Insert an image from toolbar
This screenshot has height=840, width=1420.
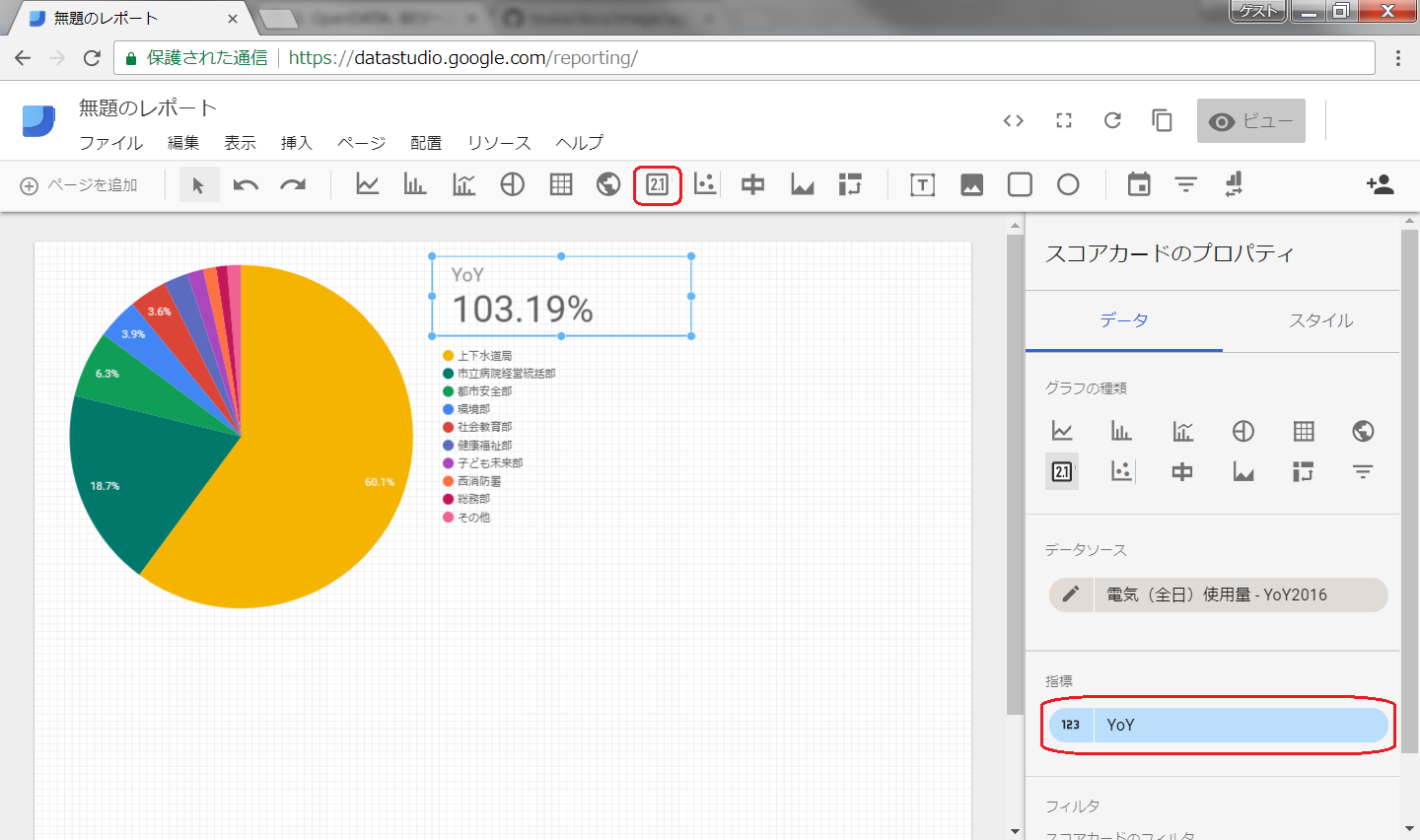971,184
